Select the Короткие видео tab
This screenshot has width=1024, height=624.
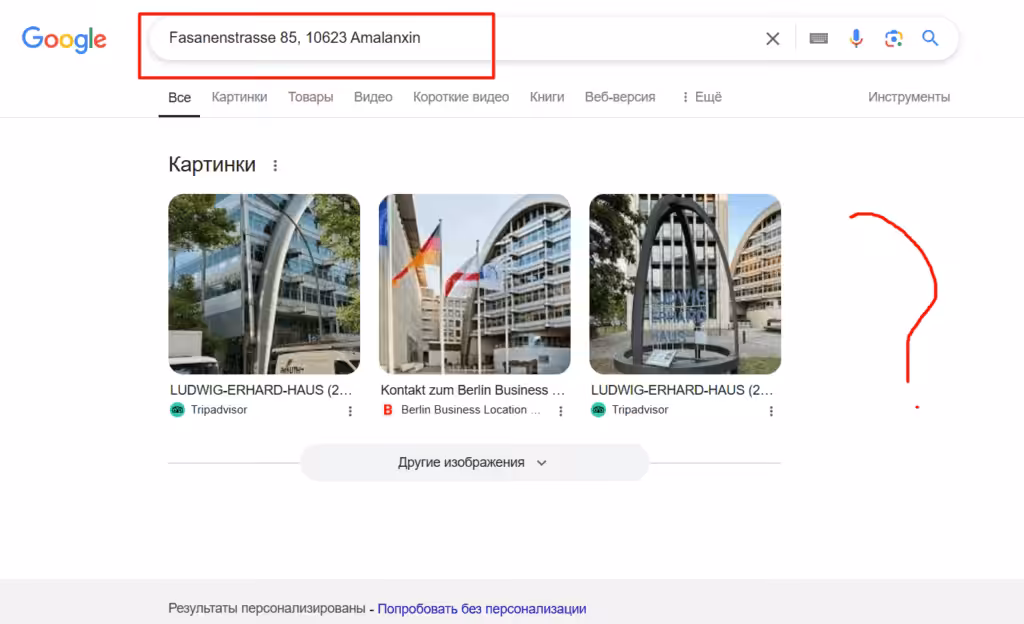point(460,97)
